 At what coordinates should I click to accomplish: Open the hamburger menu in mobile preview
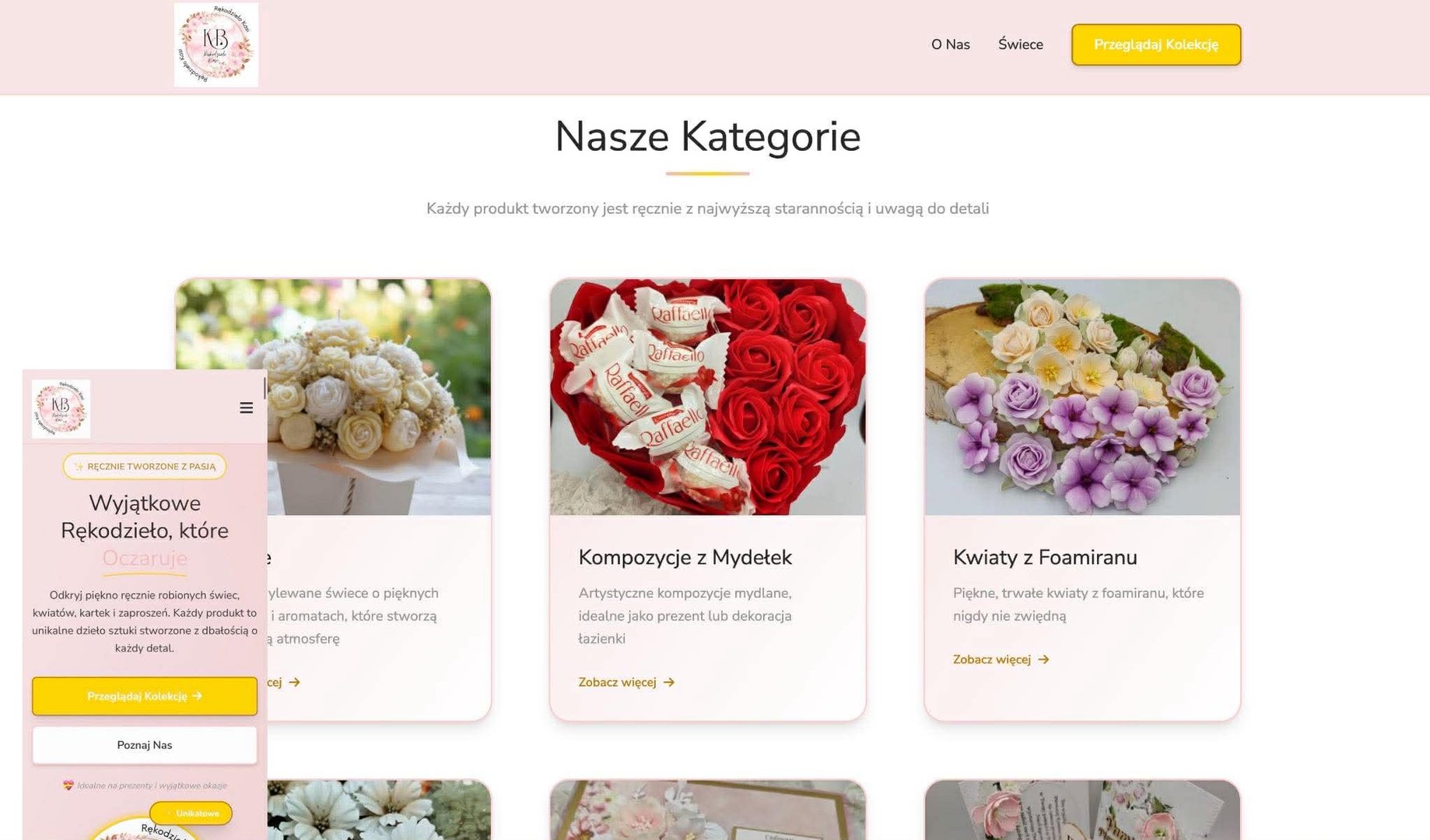pyautogui.click(x=246, y=408)
